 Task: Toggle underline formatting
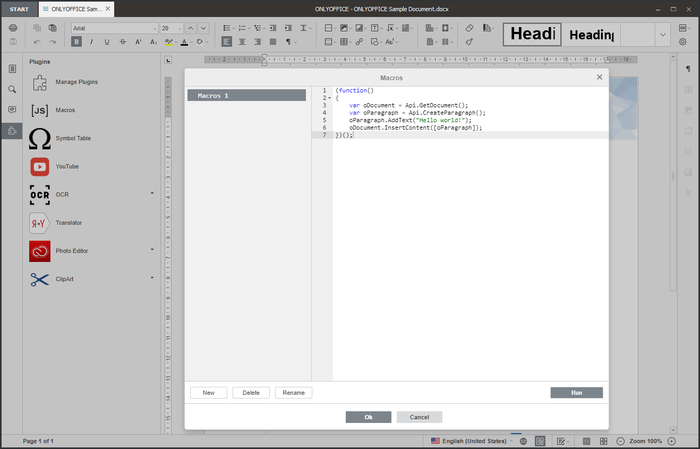pyautogui.click(x=107, y=42)
